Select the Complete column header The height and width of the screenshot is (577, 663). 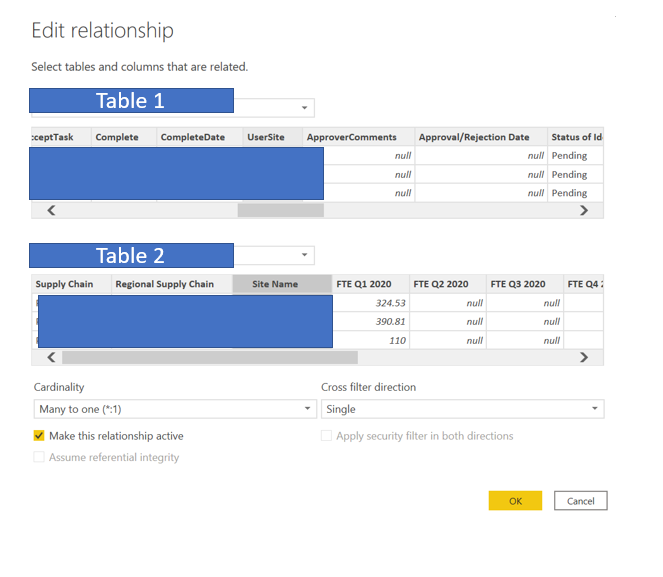pyautogui.click(x=124, y=137)
